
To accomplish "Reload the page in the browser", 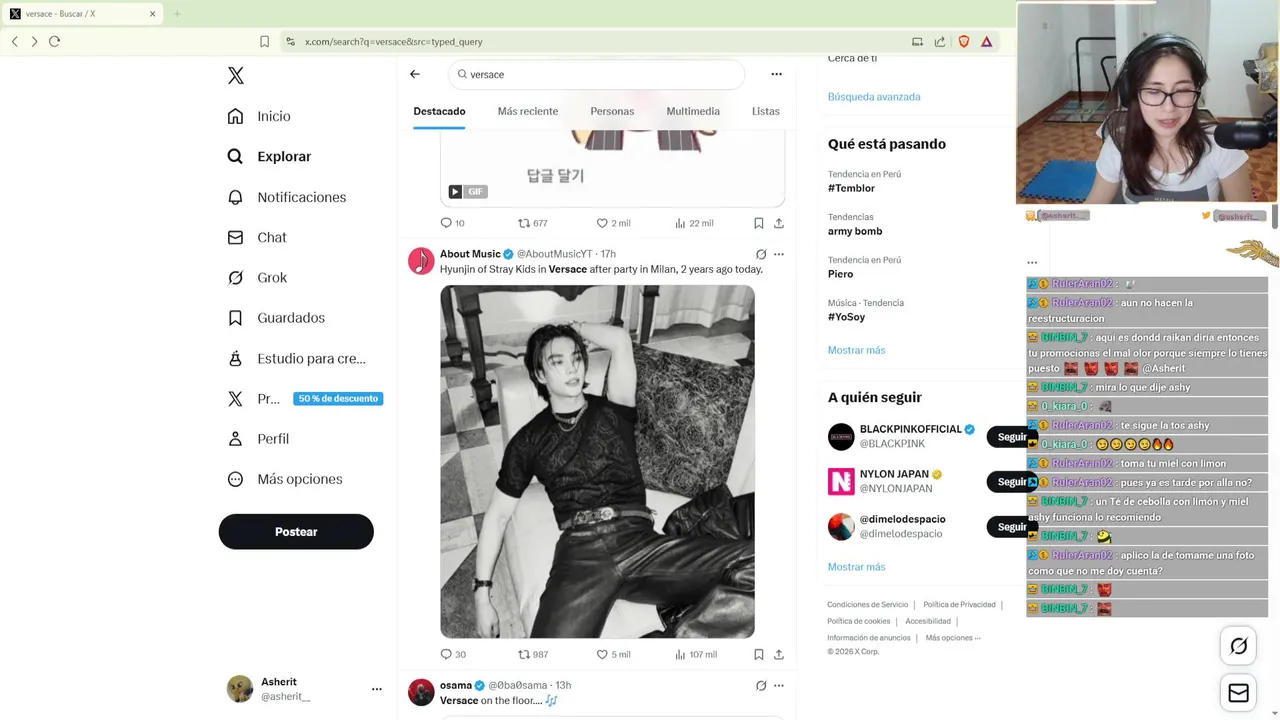I will pos(55,41).
